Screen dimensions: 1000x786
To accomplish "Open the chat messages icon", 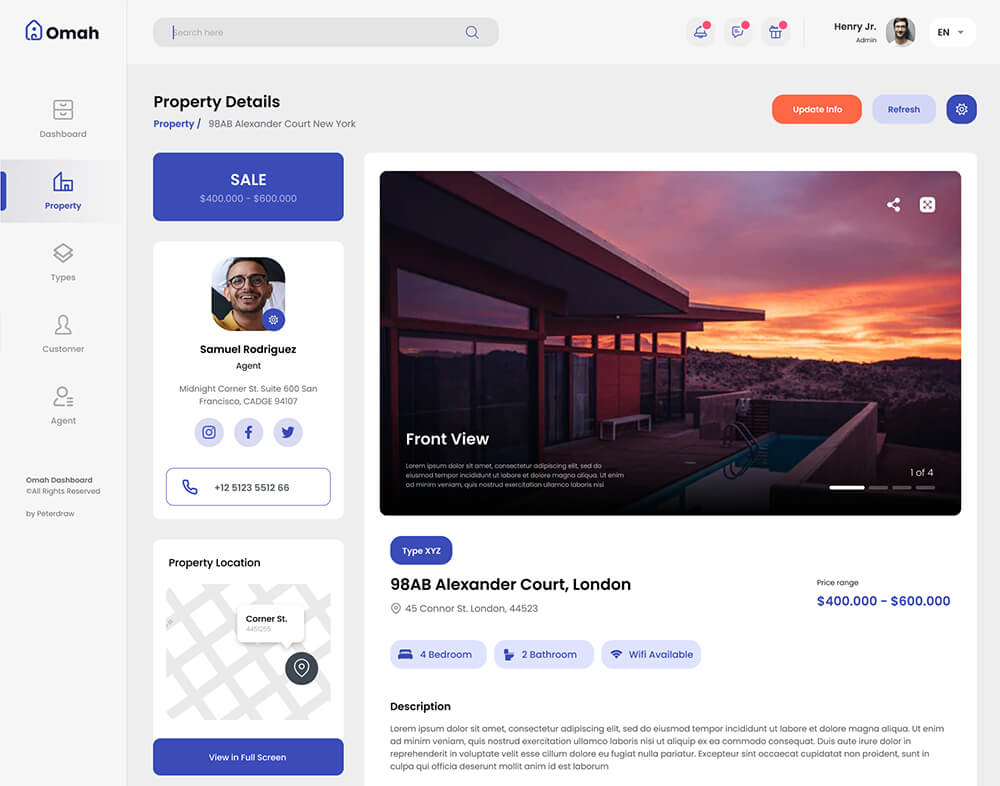I will 738,32.
